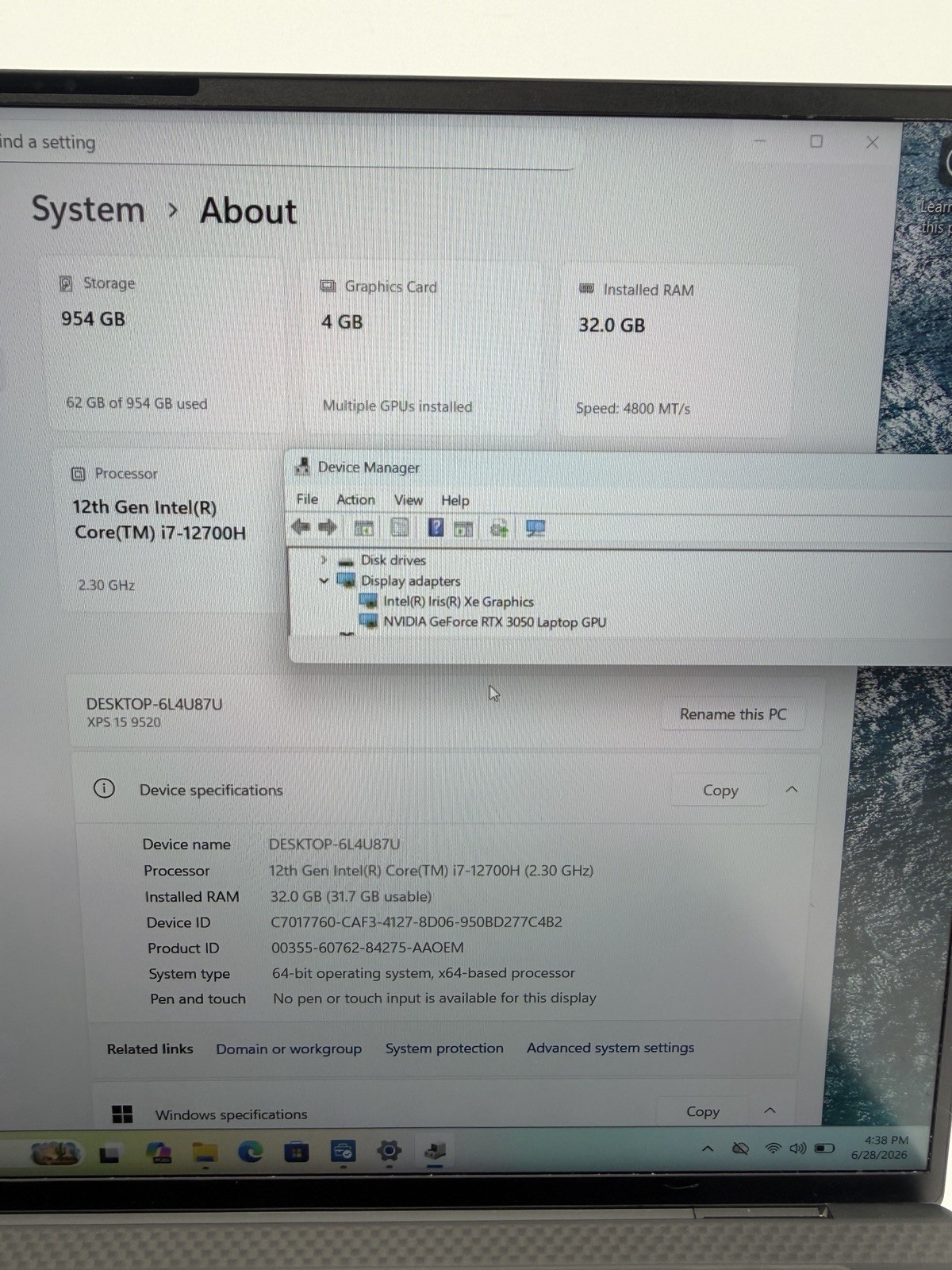Open the Settings gear on the taskbar
This screenshot has height=1270, width=952.
tap(389, 1151)
